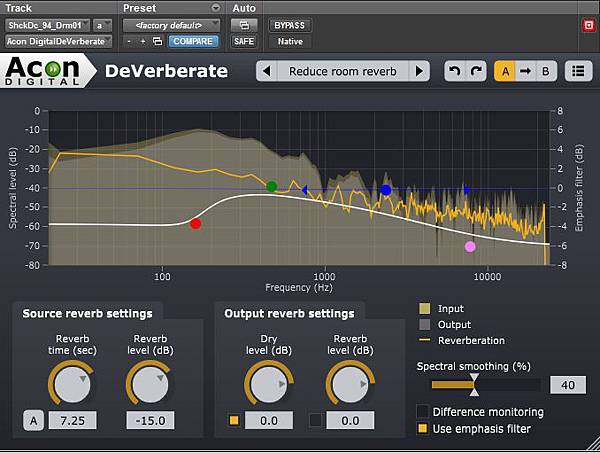This screenshot has width=600, height=453.
Task: Click the output Reverb level field 0.0
Action: click(x=350, y=420)
